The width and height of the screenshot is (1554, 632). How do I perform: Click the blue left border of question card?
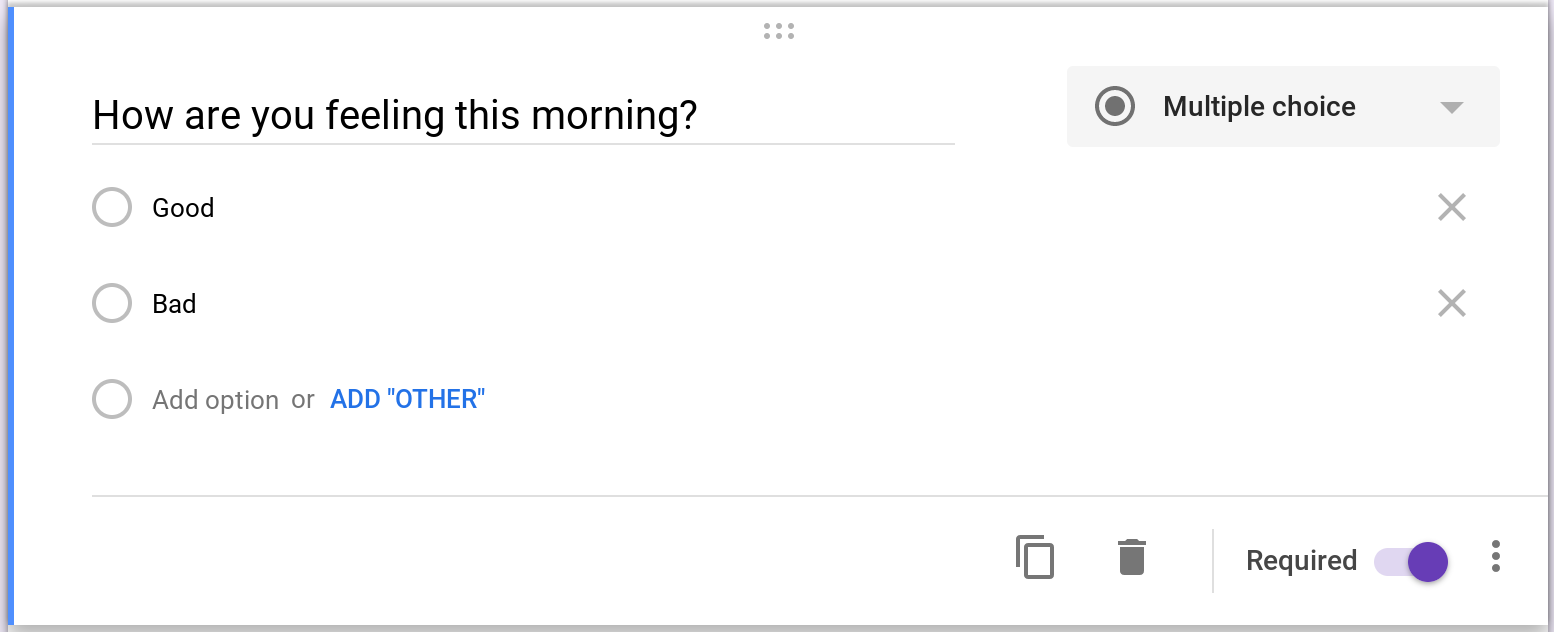pos(10,316)
